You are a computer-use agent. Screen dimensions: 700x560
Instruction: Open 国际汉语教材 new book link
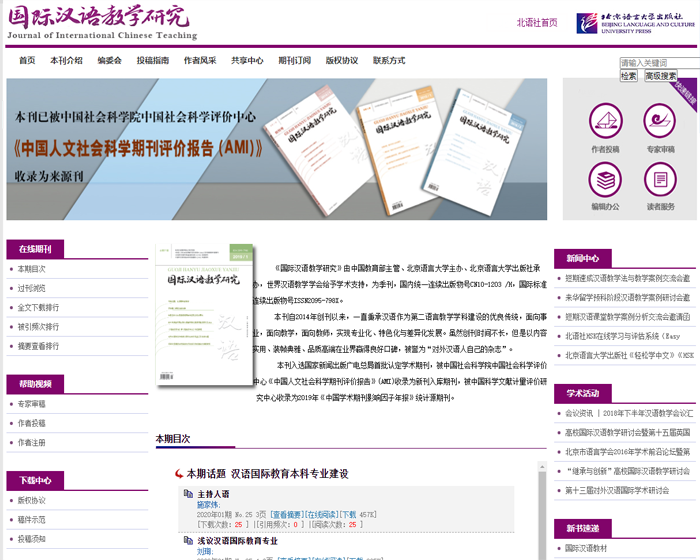pos(586,548)
